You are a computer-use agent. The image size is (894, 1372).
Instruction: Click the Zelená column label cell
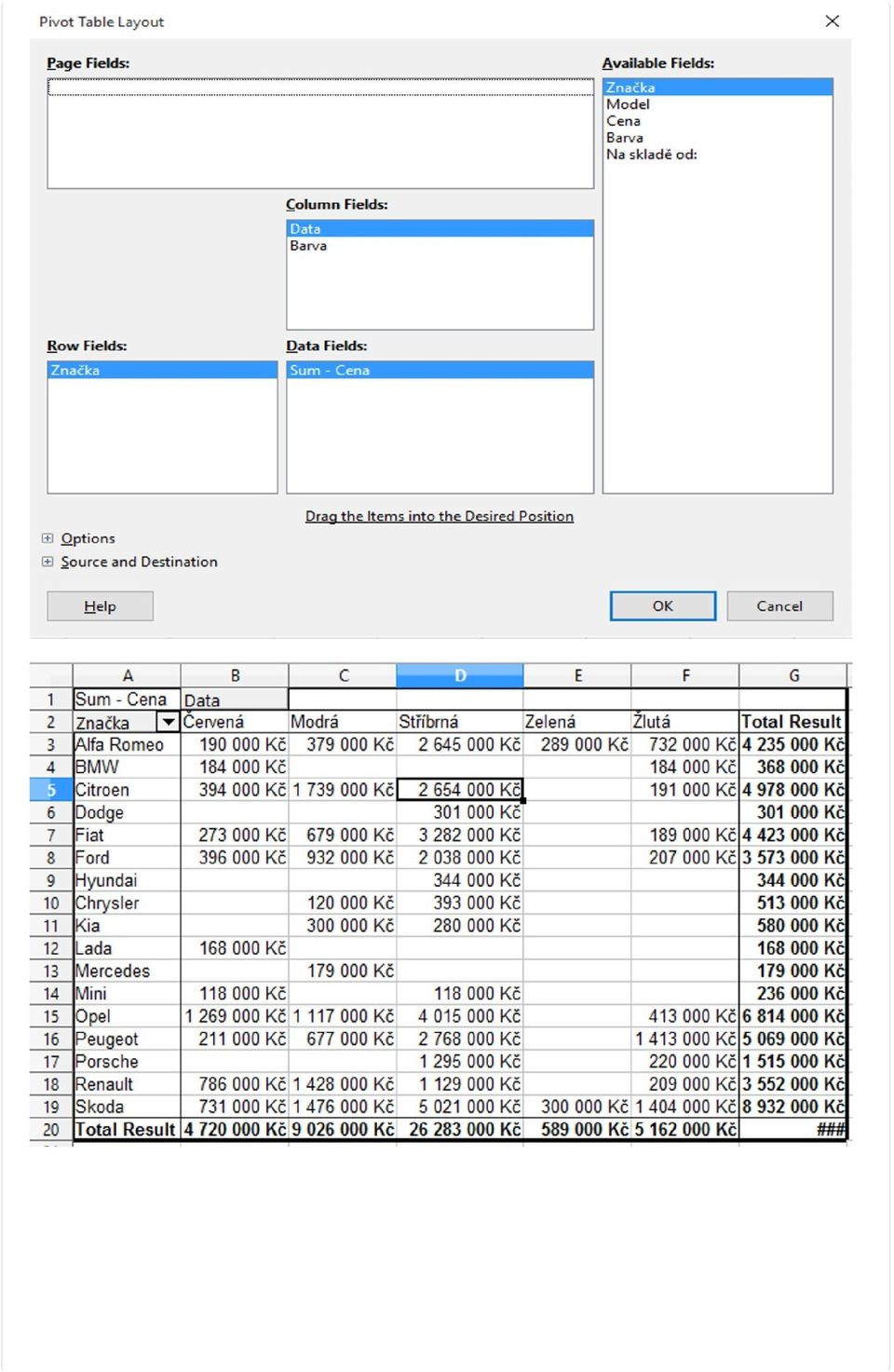click(x=577, y=722)
